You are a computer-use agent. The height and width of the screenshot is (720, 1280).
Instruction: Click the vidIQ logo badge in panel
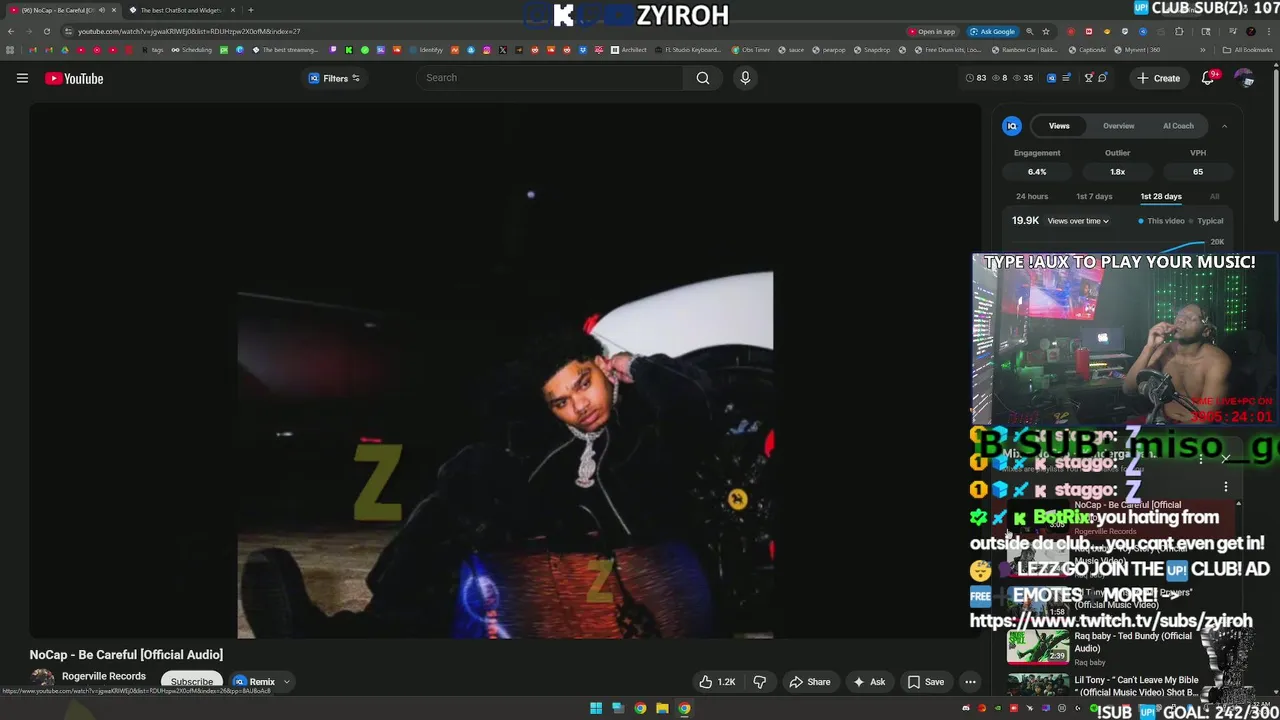click(1012, 126)
